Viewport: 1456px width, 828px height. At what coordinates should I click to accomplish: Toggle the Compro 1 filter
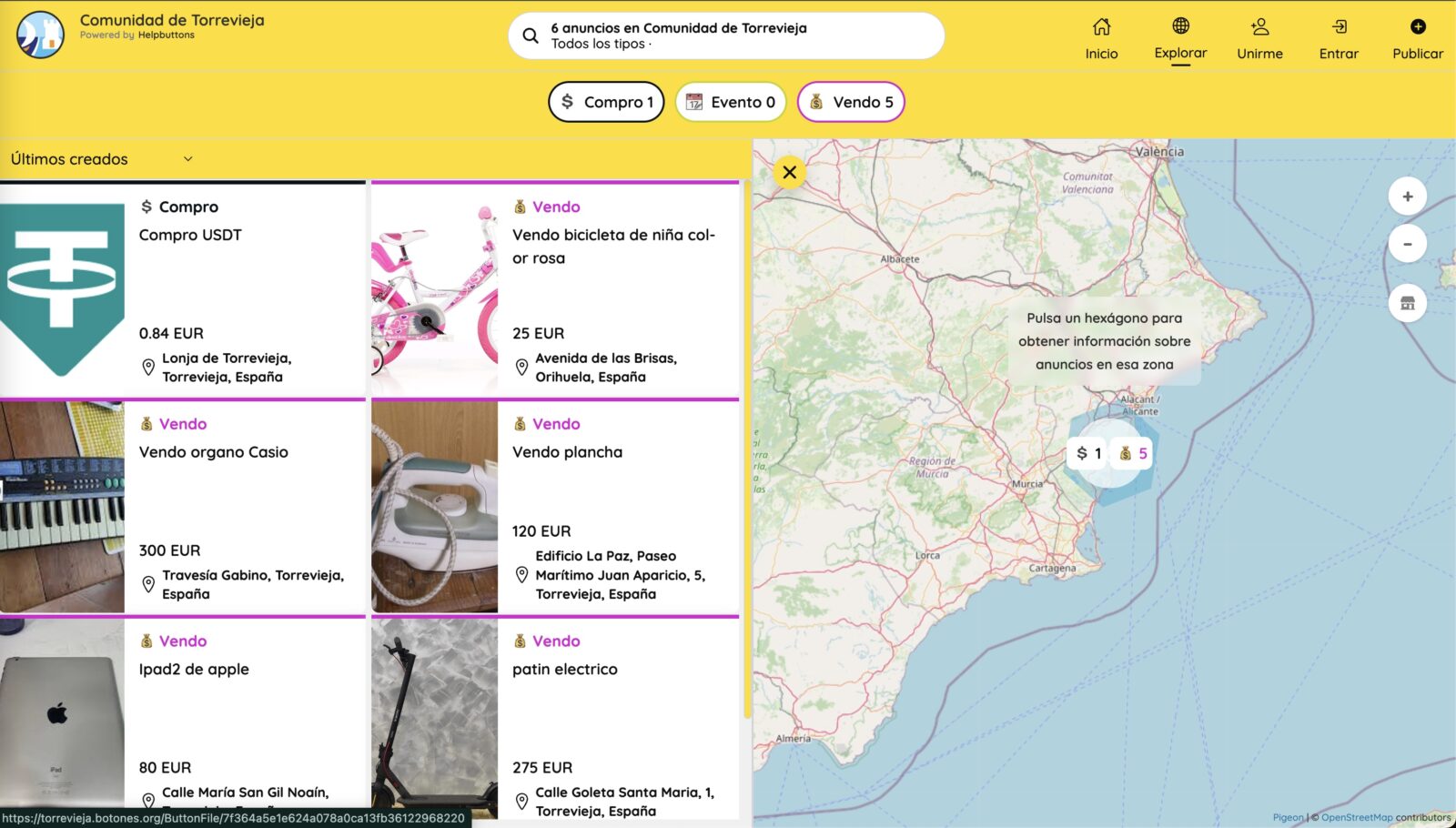(606, 102)
